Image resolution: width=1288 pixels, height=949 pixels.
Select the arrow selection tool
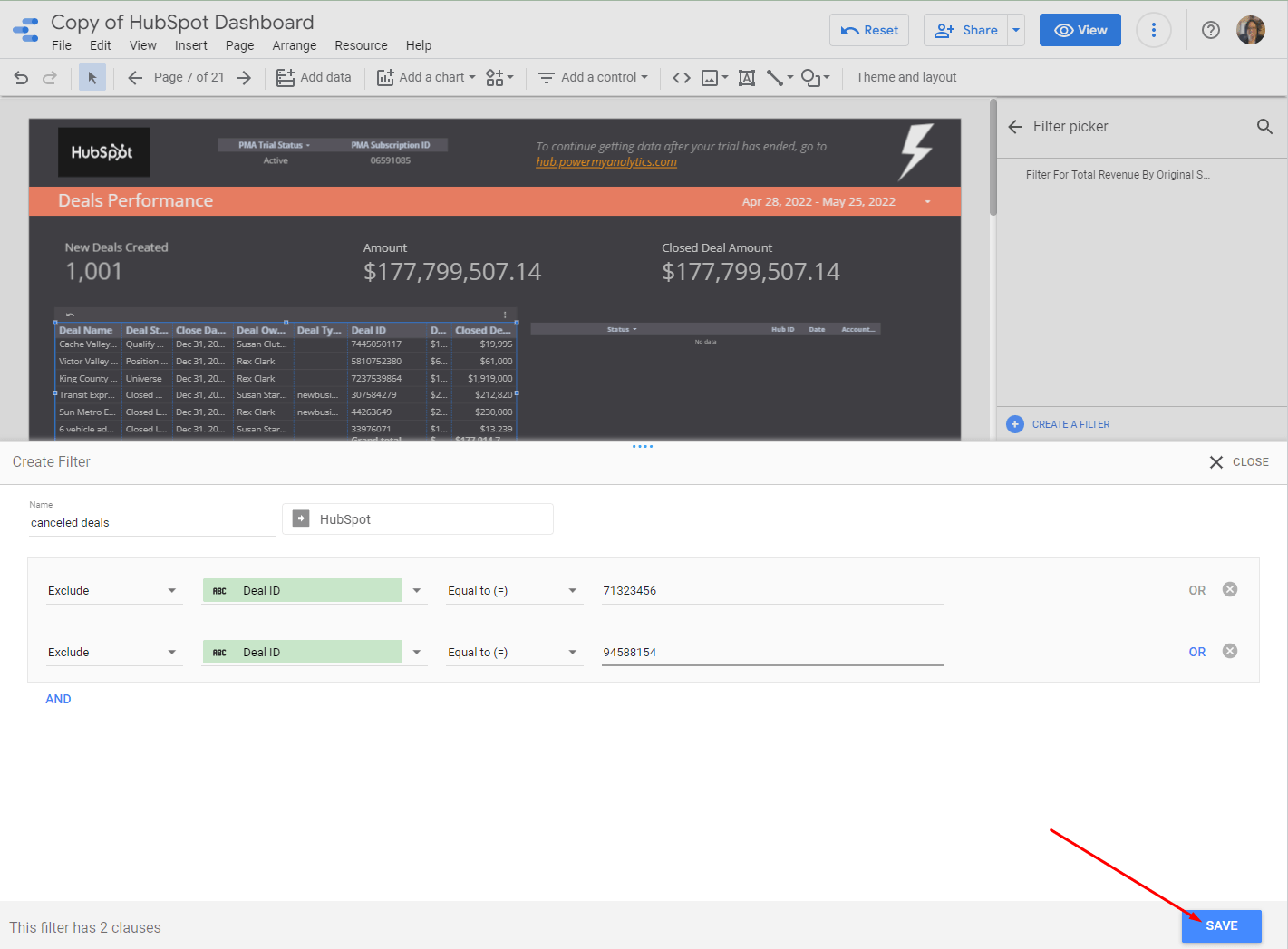point(92,77)
